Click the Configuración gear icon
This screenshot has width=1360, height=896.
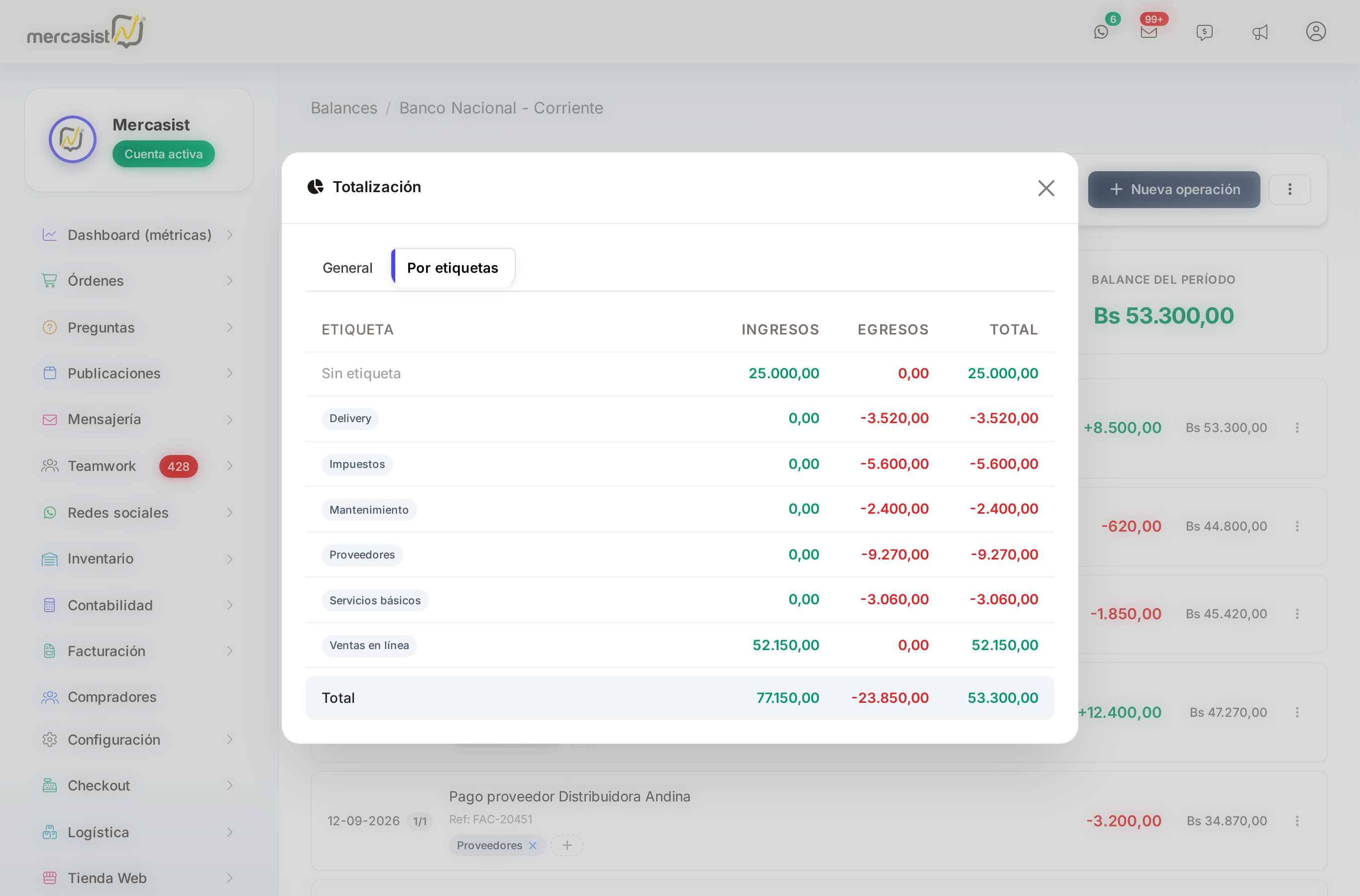click(50, 739)
